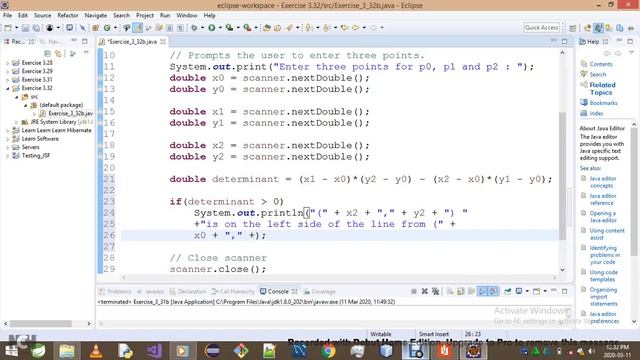Open the Run button dropdown arrow
This screenshot has width=640, height=360.
coord(220,28)
